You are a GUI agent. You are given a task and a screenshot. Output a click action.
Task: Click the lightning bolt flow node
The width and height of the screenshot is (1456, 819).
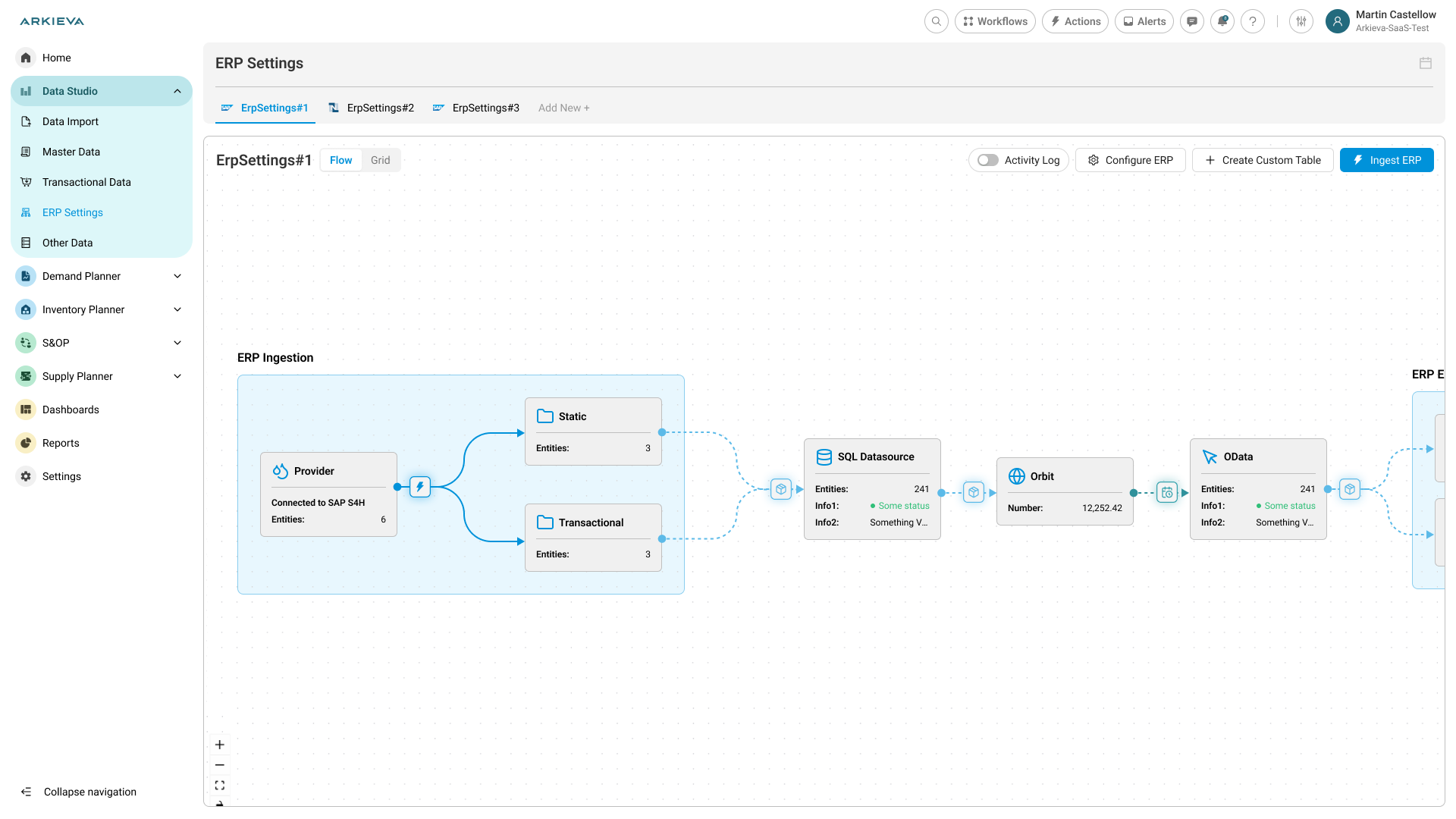pos(420,487)
